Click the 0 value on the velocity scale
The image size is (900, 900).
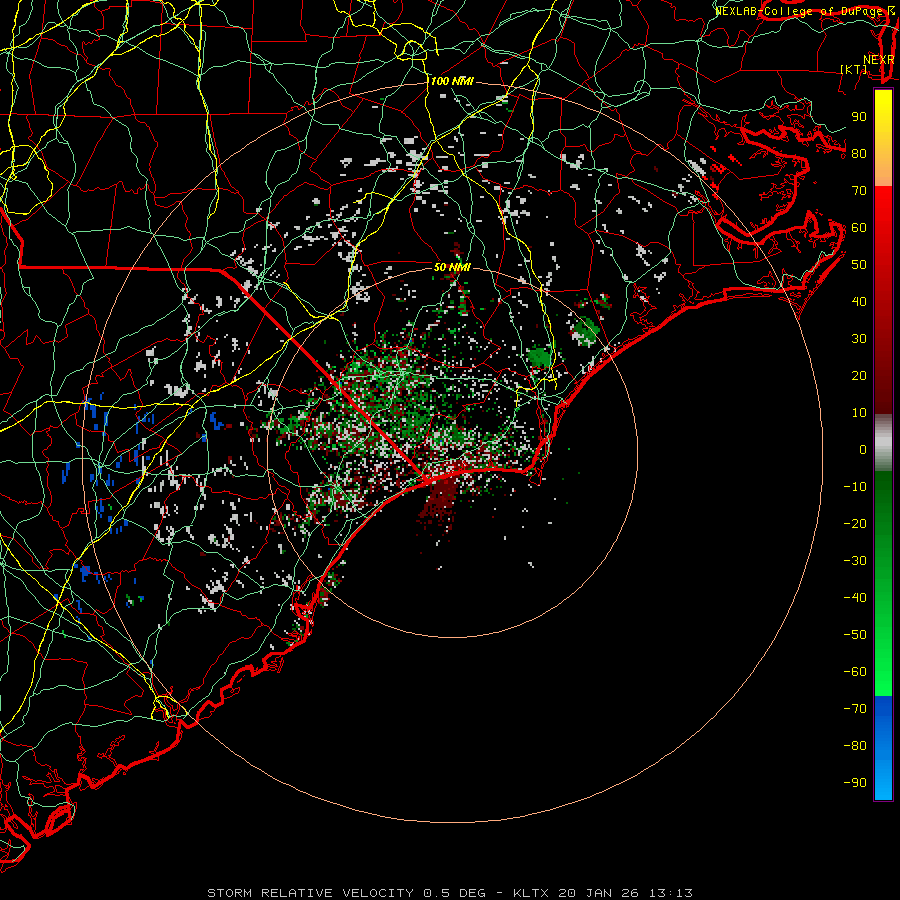coord(863,450)
